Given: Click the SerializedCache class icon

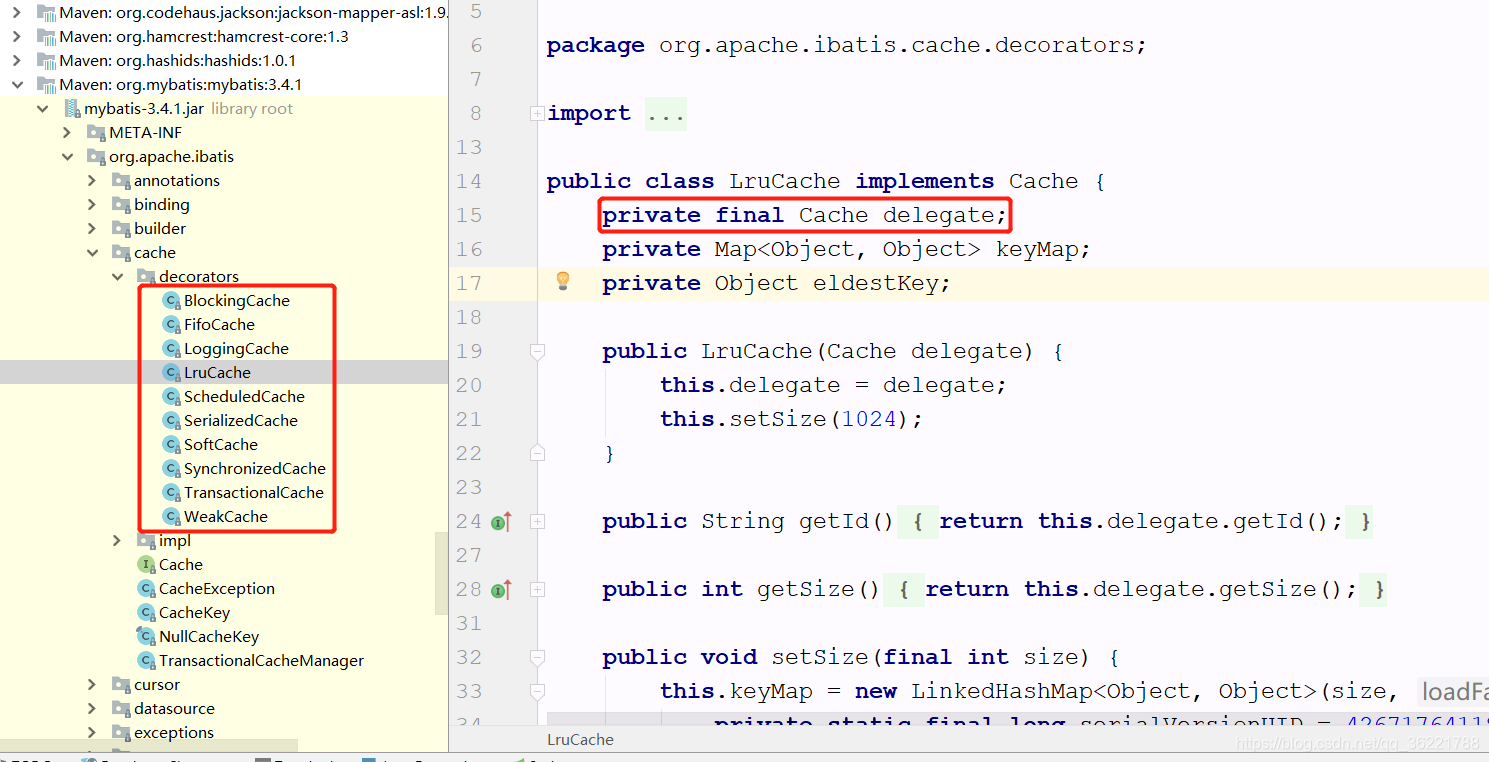Looking at the screenshot, I should 171,420.
